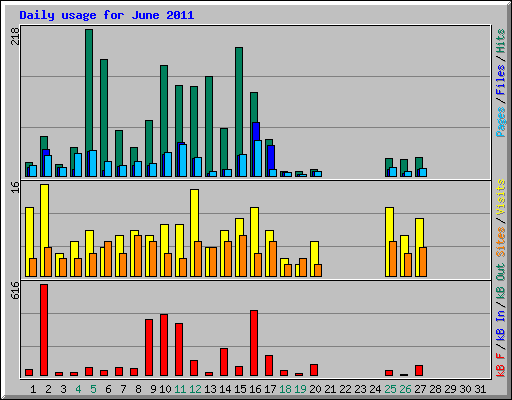The width and height of the screenshot is (512, 400).
Task: Click the 218 top axis value
Action: pos(15,36)
